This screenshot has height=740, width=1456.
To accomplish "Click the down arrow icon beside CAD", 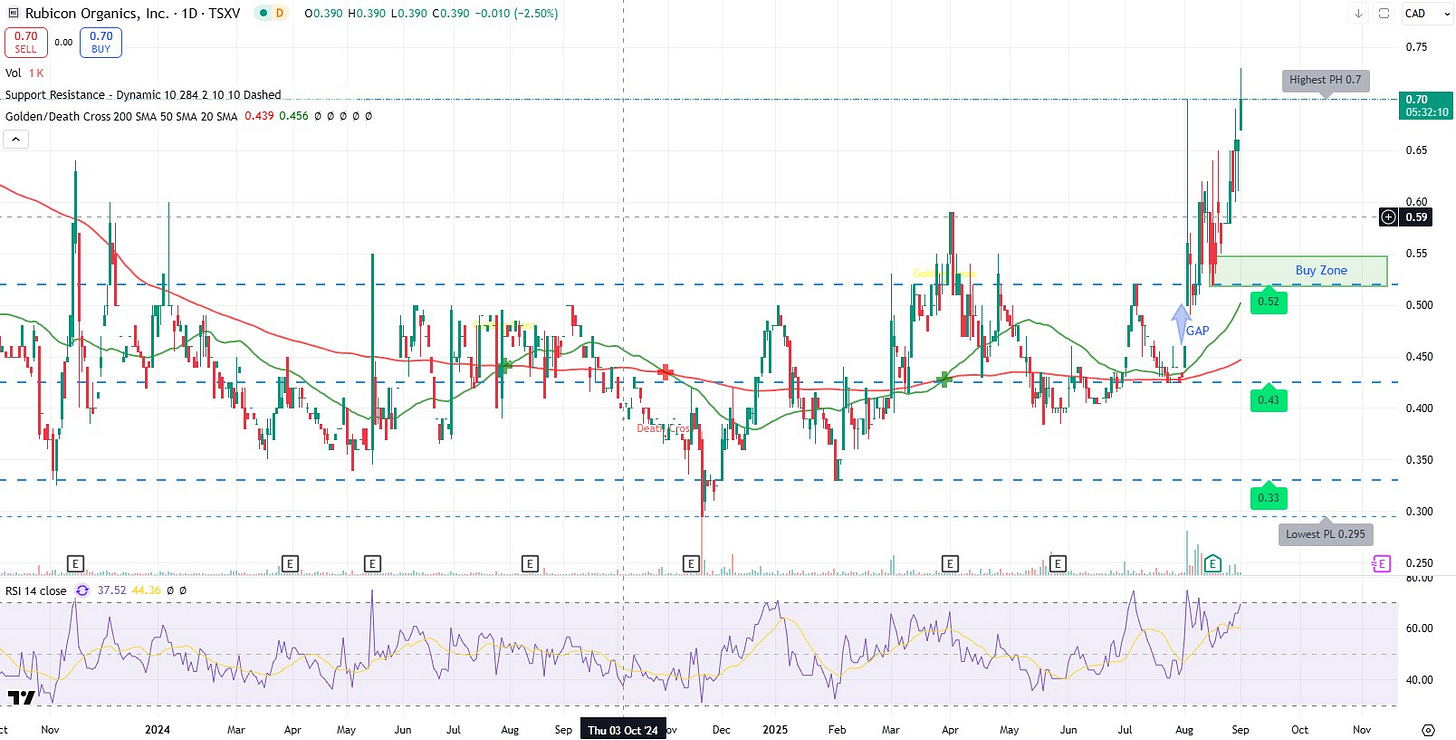I will click(x=1358, y=13).
